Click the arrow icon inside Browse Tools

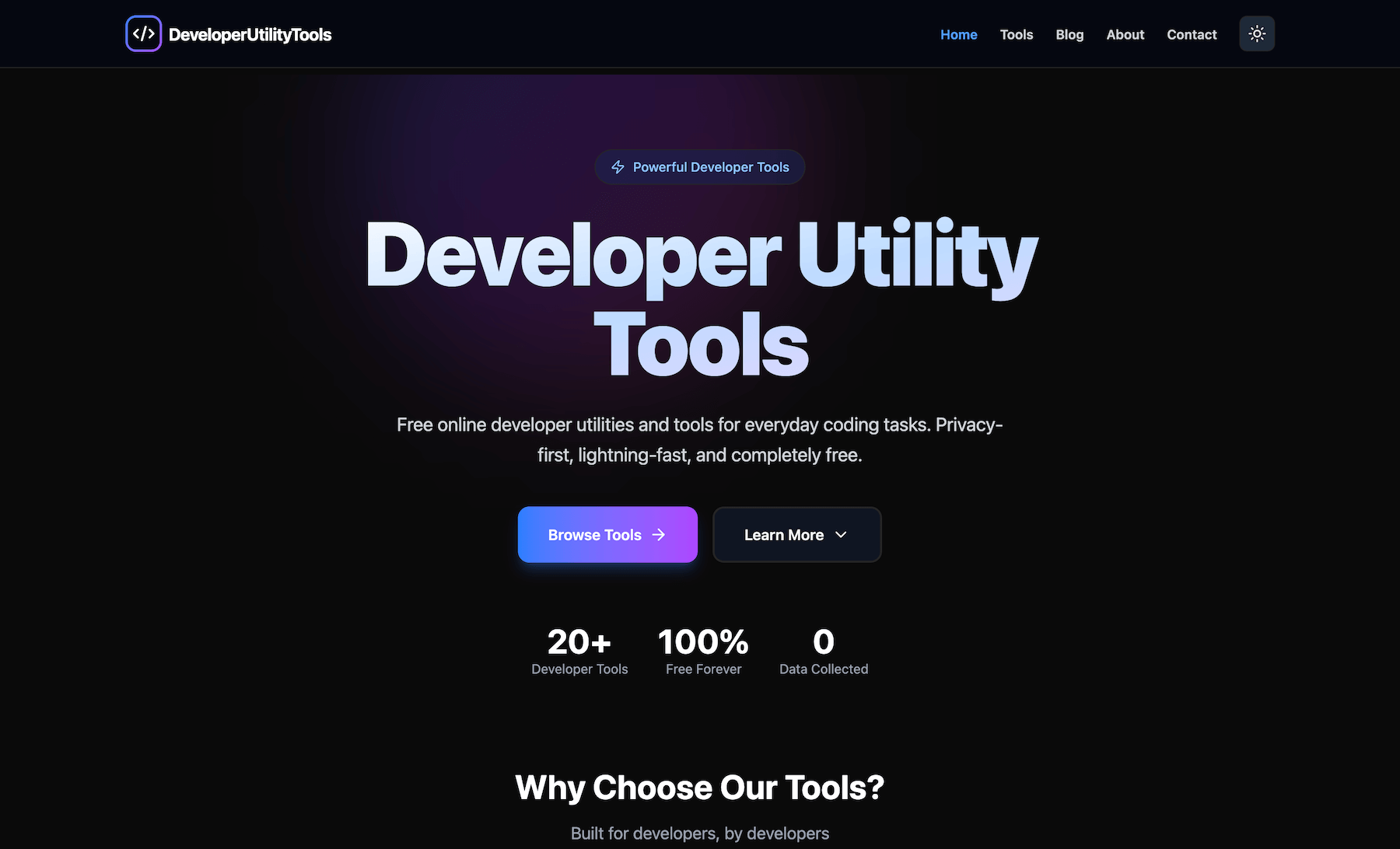pos(659,534)
